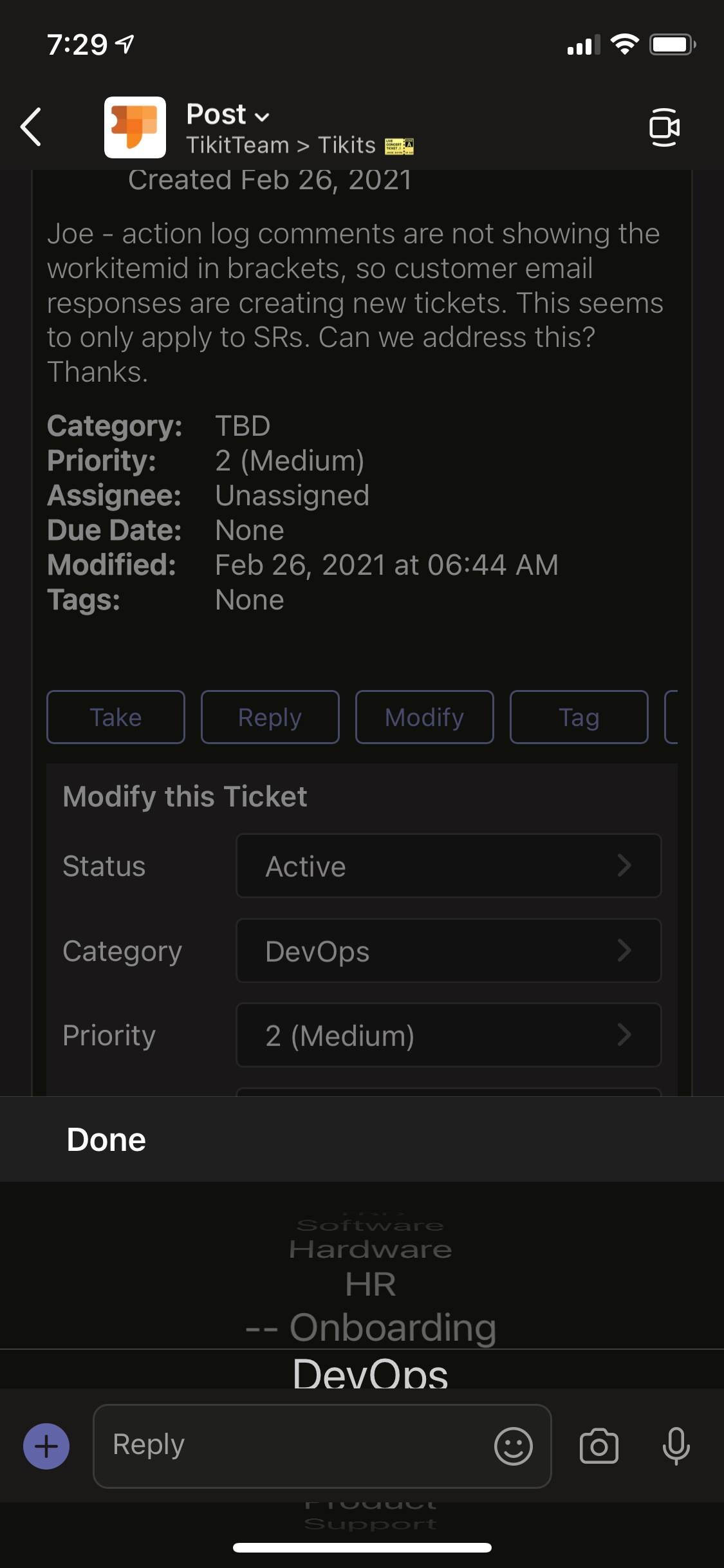Open the Category dropdown showing DevOps
The image size is (724, 1568).
[449, 951]
